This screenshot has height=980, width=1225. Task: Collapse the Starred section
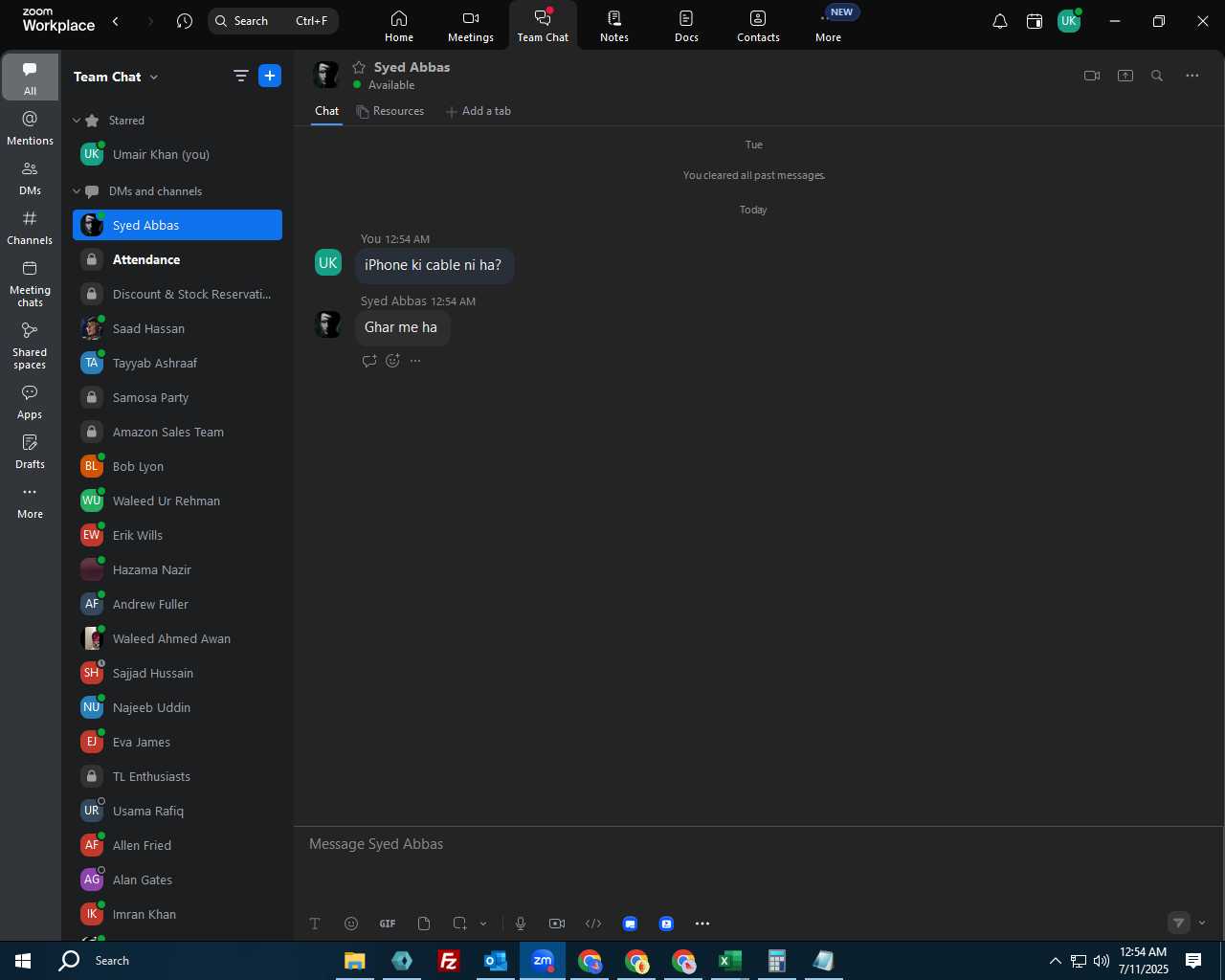point(77,121)
